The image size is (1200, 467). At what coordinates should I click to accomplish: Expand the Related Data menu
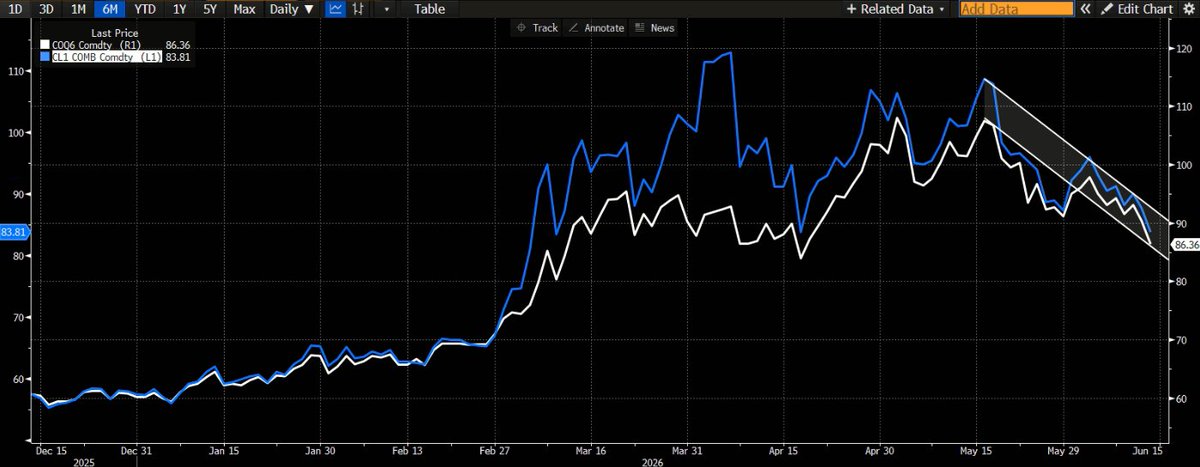pyautogui.click(x=896, y=9)
